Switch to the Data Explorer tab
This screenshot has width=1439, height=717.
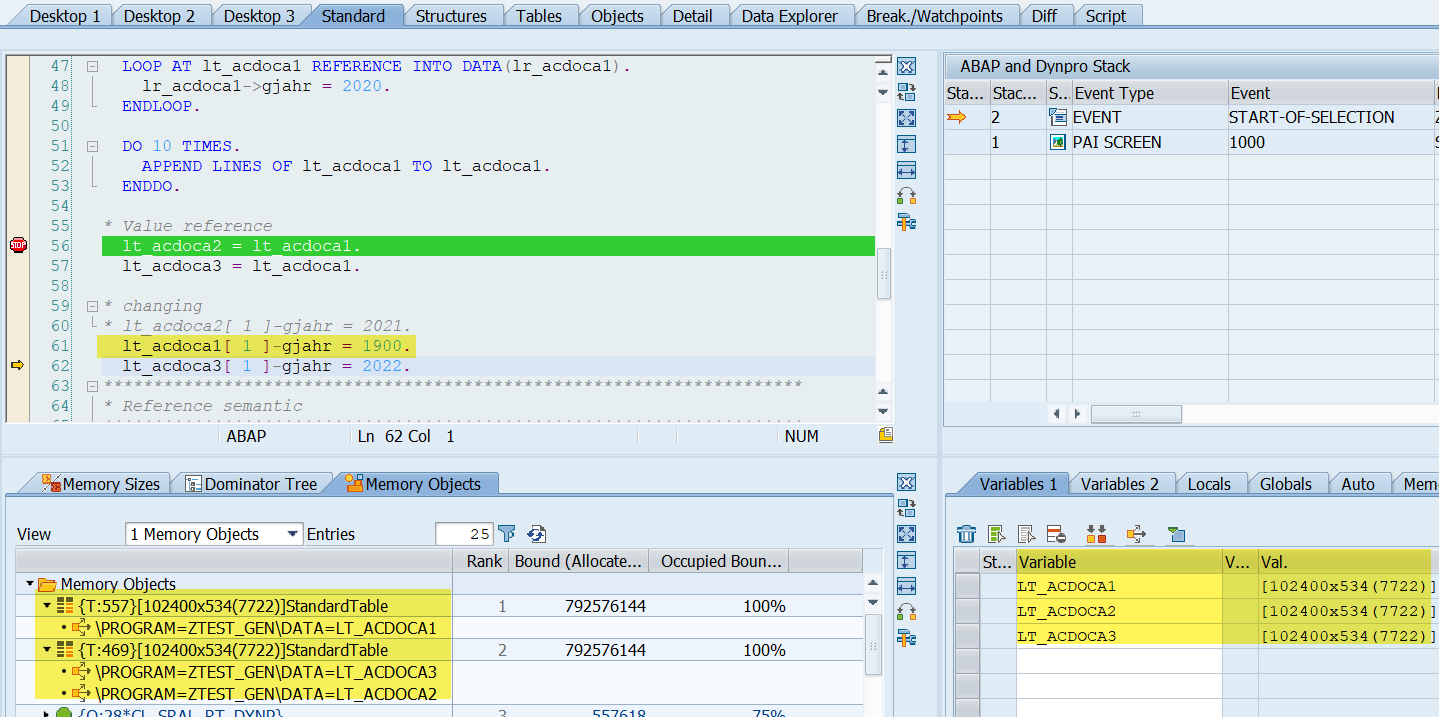pos(791,15)
